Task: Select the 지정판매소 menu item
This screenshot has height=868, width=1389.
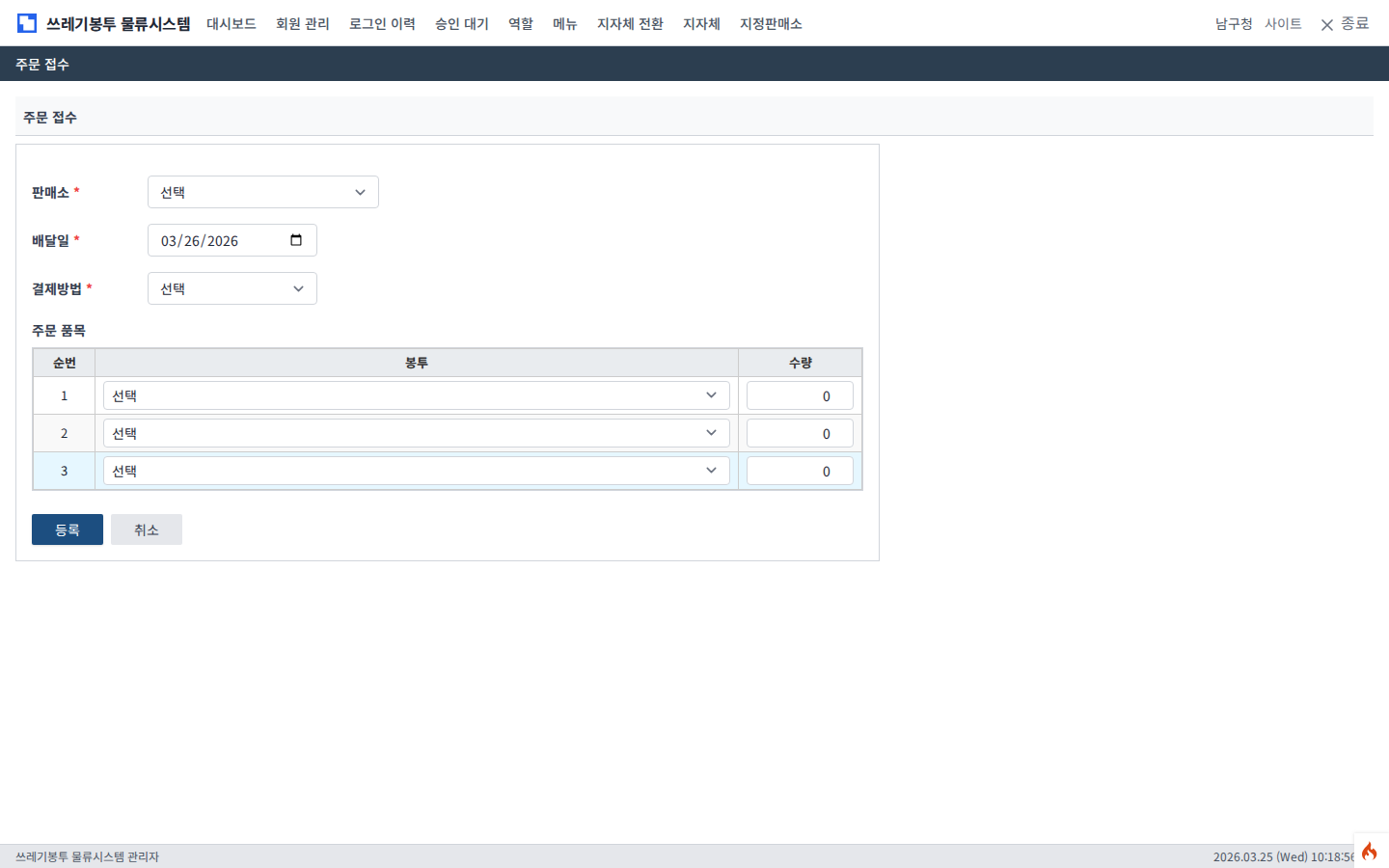Action: tap(771, 23)
